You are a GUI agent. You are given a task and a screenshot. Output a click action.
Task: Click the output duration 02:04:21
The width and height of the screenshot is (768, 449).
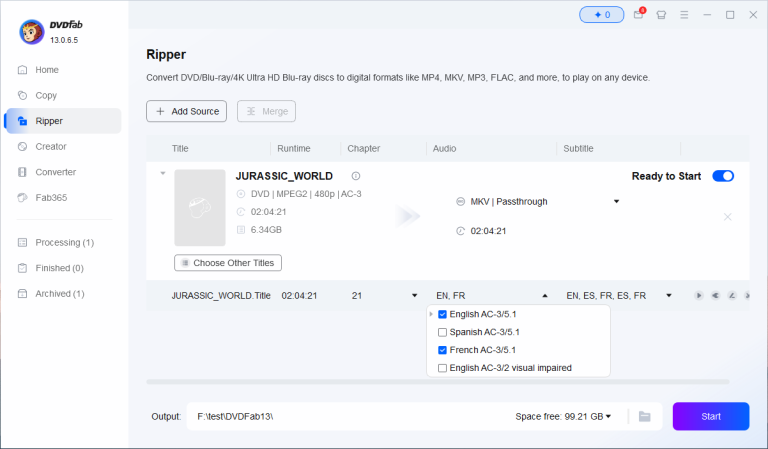488,231
